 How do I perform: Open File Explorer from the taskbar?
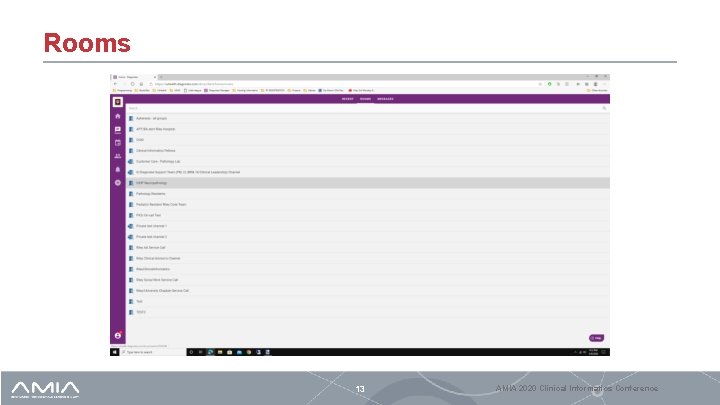click(220, 352)
